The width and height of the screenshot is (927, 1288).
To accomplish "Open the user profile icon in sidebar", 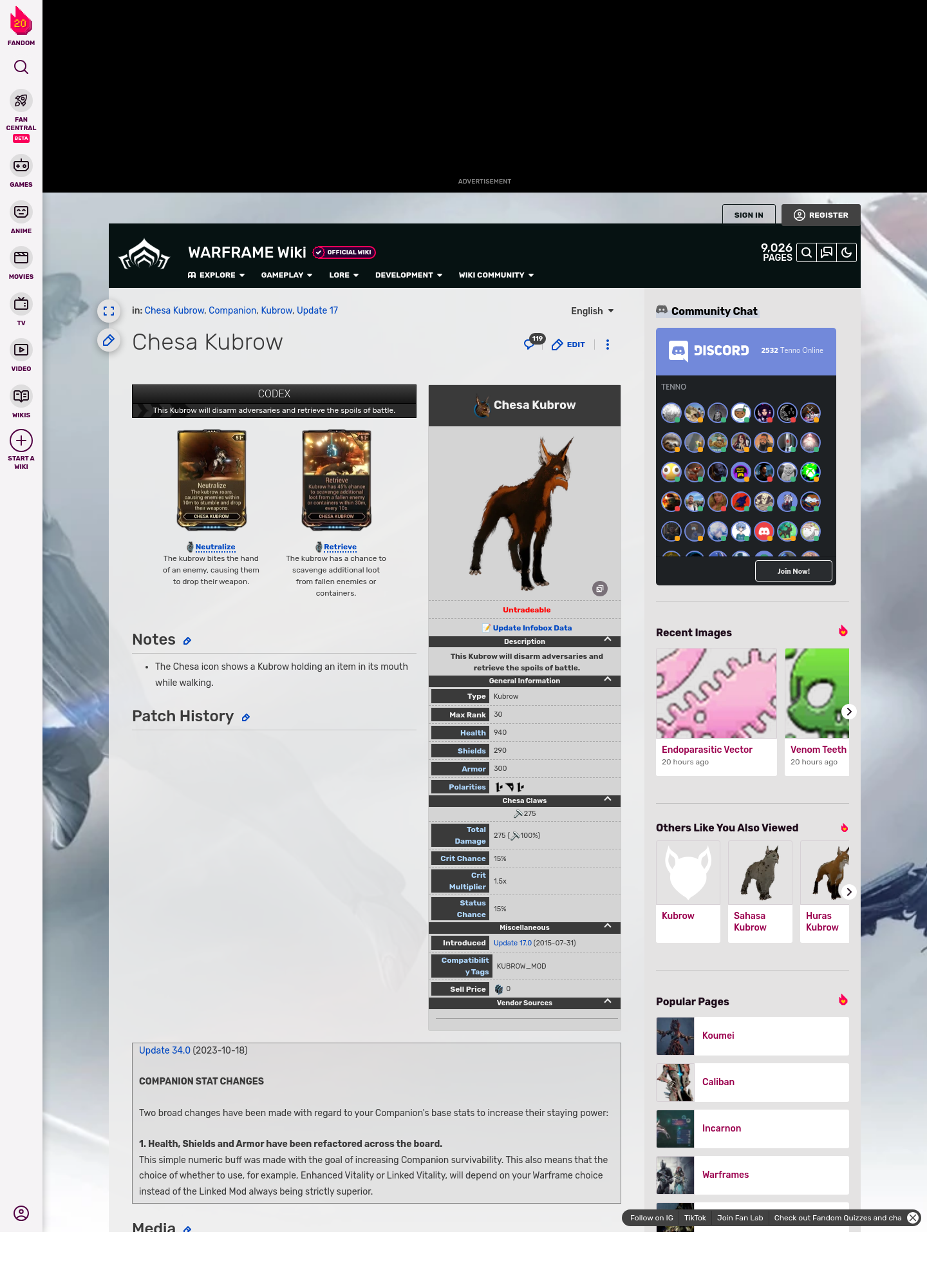I will (21, 1213).
